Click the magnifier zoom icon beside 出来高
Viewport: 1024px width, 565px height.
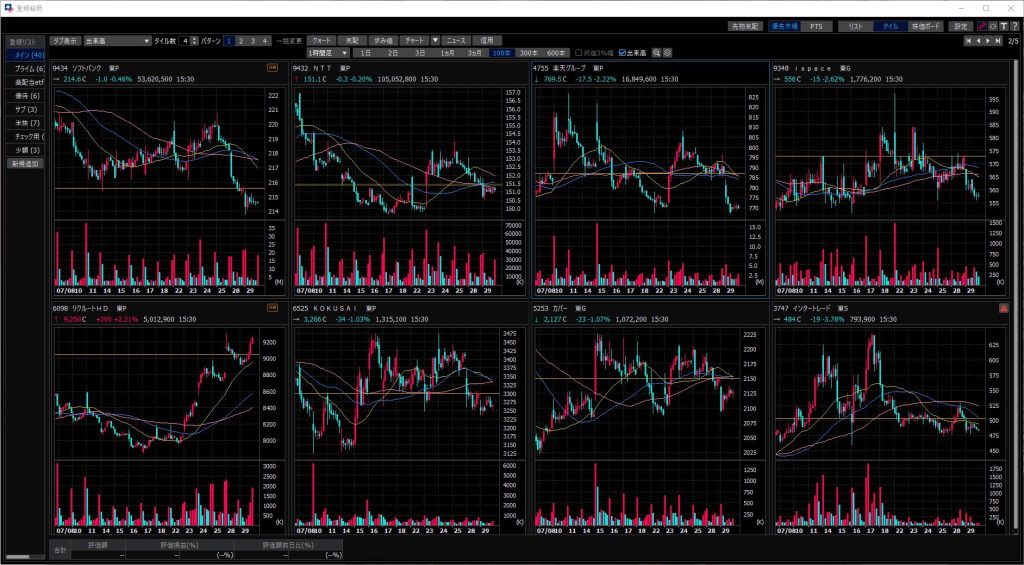[x=657, y=52]
